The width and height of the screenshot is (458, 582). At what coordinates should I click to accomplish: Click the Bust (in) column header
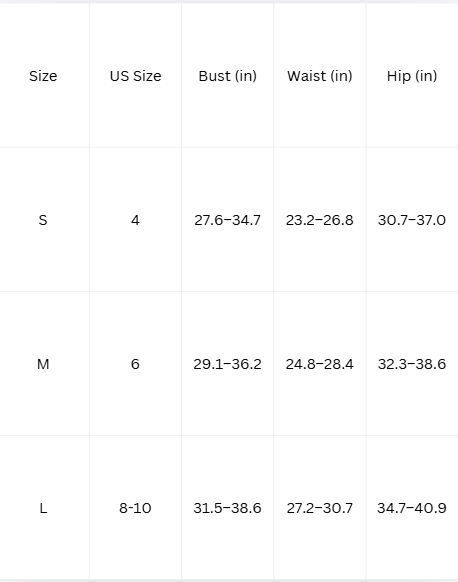click(228, 76)
